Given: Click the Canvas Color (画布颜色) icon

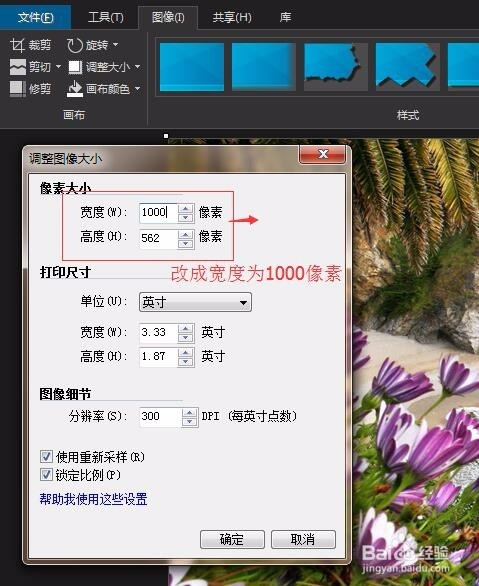Looking at the screenshot, I should click(75, 89).
